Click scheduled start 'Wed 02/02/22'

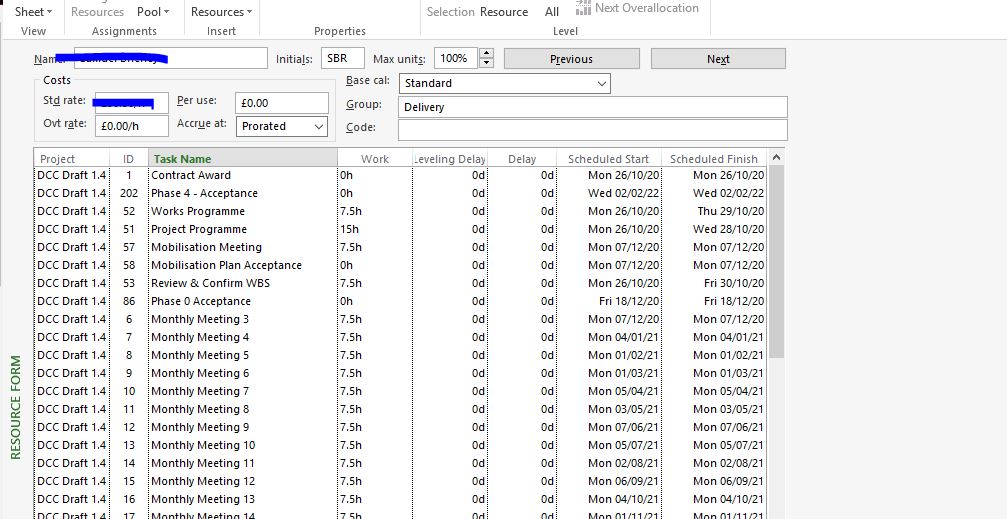pyautogui.click(x=623, y=193)
